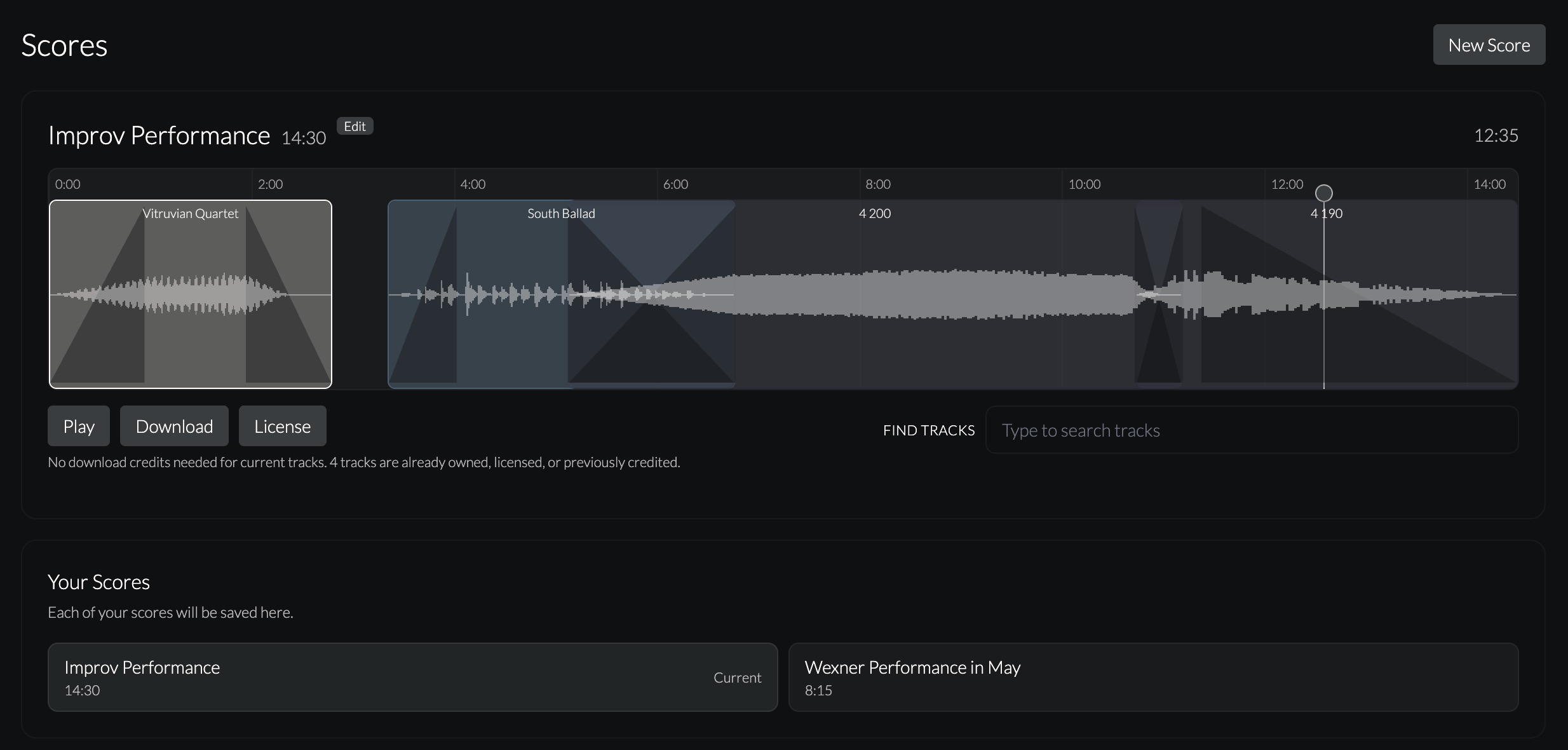The width and height of the screenshot is (1568, 750).
Task: Click the New Score button
Action: point(1489,45)
